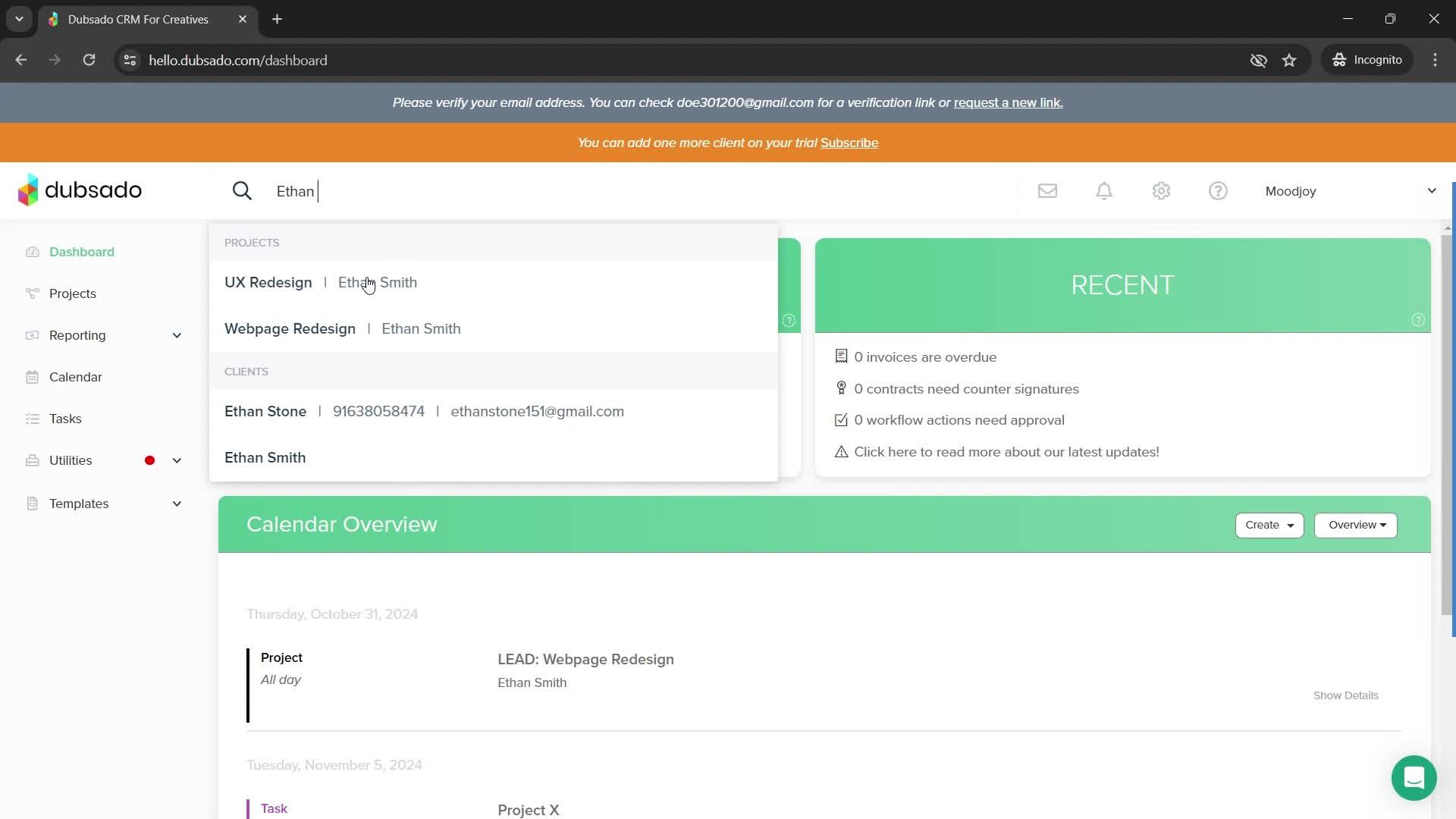Open Utilities in sidebar
The height and width of the screenshot is (819, 1456).
pos(71,460)
